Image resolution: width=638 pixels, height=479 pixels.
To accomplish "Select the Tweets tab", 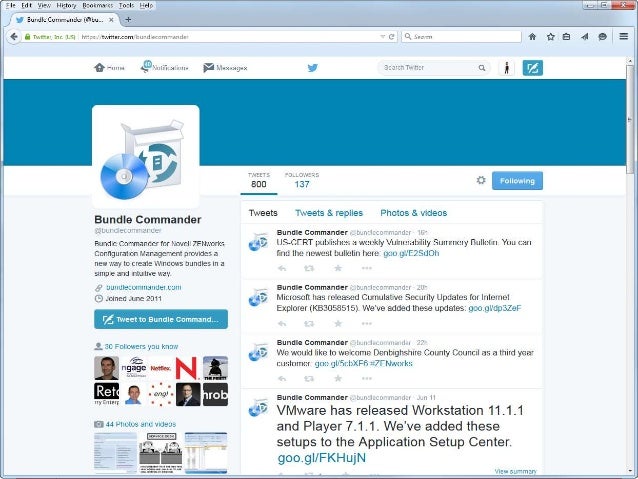I will 263,213.
